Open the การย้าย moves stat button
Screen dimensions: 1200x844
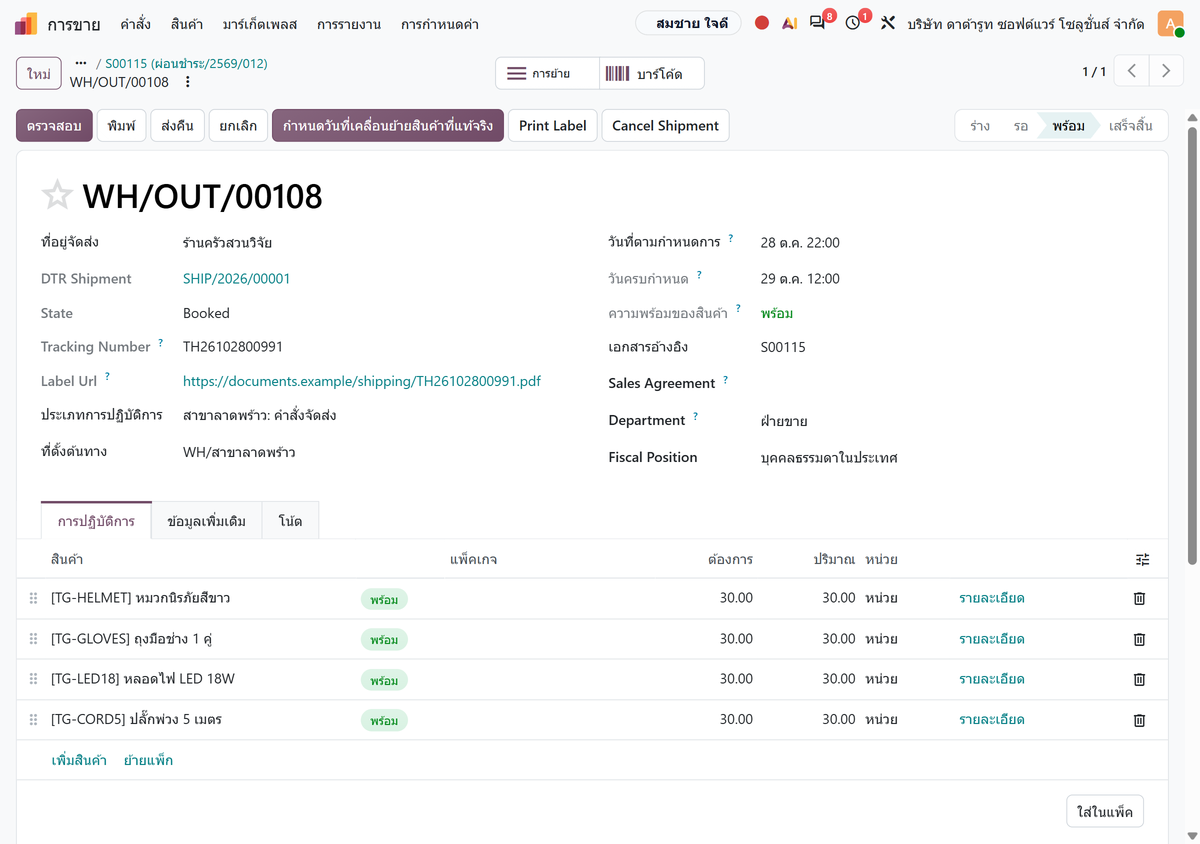[547, 73]
